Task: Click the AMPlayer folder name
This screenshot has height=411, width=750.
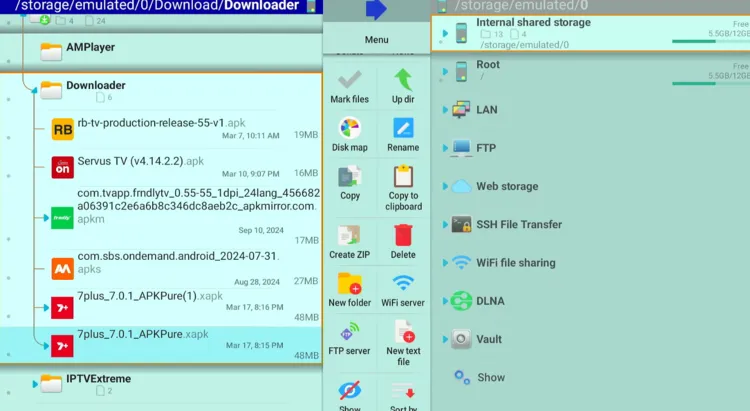Action: (x=90, y=47)
